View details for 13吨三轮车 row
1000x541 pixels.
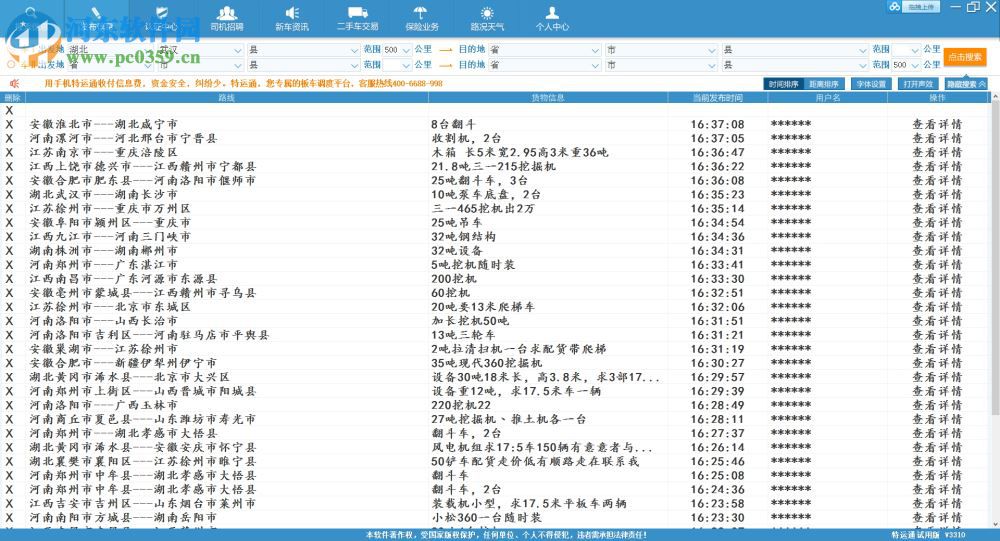pyautogui.click(x=937, y=335)
